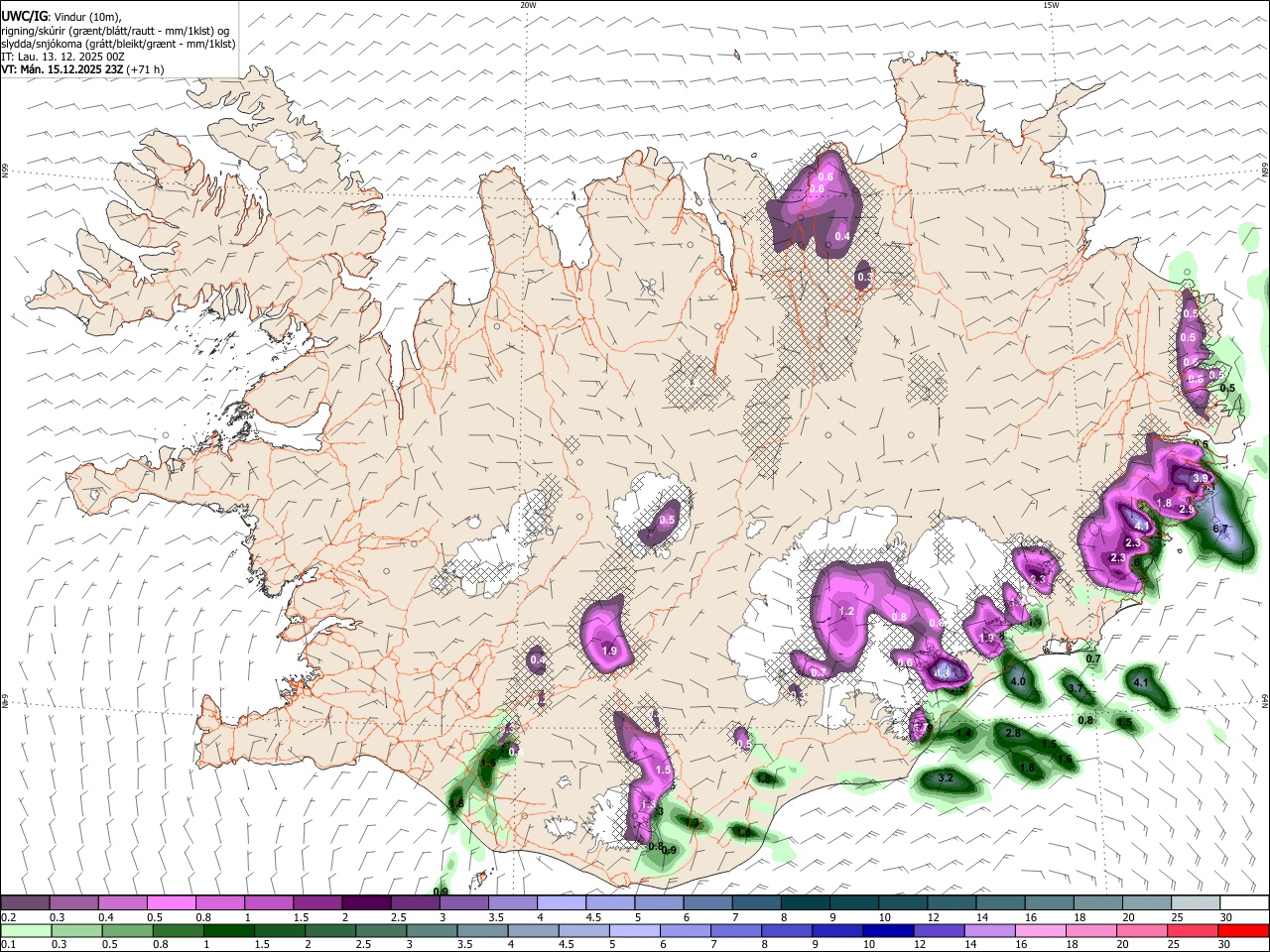The height and width of the screenshot is (952, 1270).
Task: Pick the 0.4 orchid snow-scale swatch
Action: coord(123,903)
